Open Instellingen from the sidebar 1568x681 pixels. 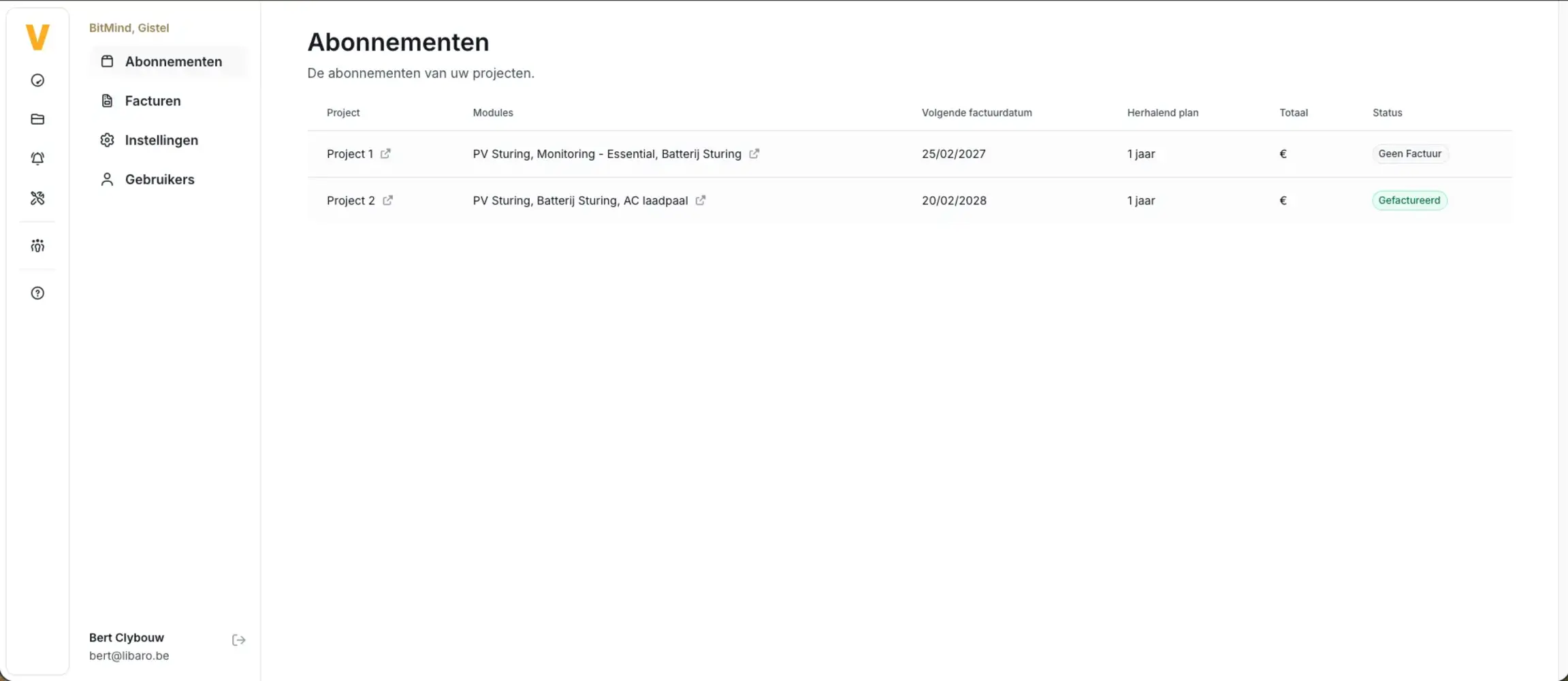point(161,140)
